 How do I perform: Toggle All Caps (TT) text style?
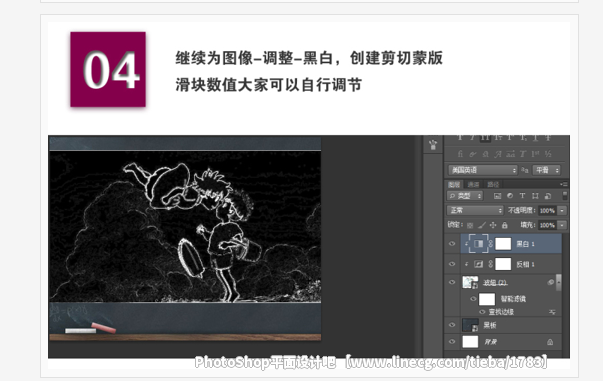click(x=485, y=137)
